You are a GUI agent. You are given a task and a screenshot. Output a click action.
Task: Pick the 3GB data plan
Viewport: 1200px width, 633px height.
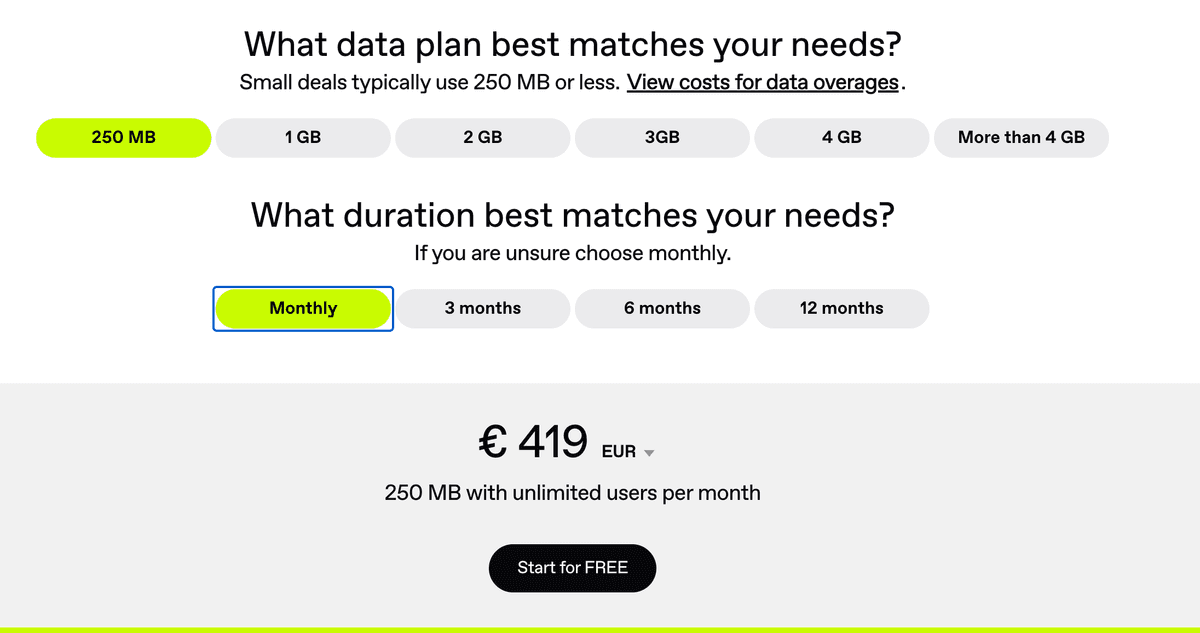(662, 137)
